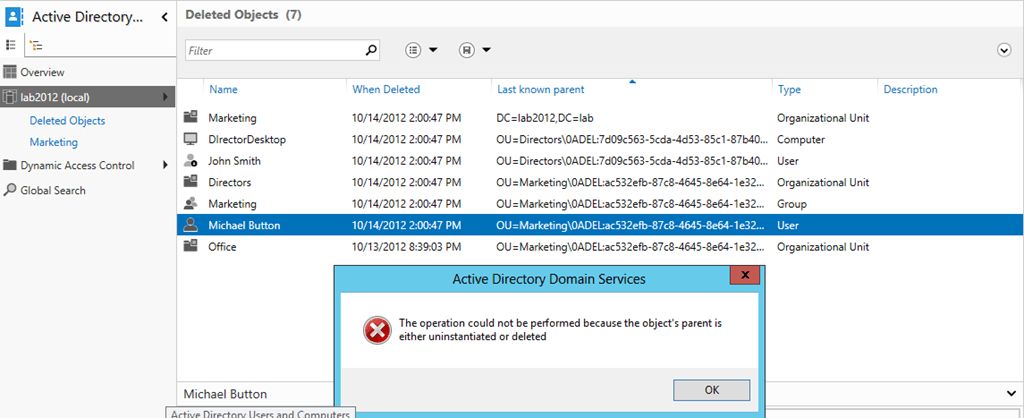Click the red error icon in dialog

[x=376, y=330]
